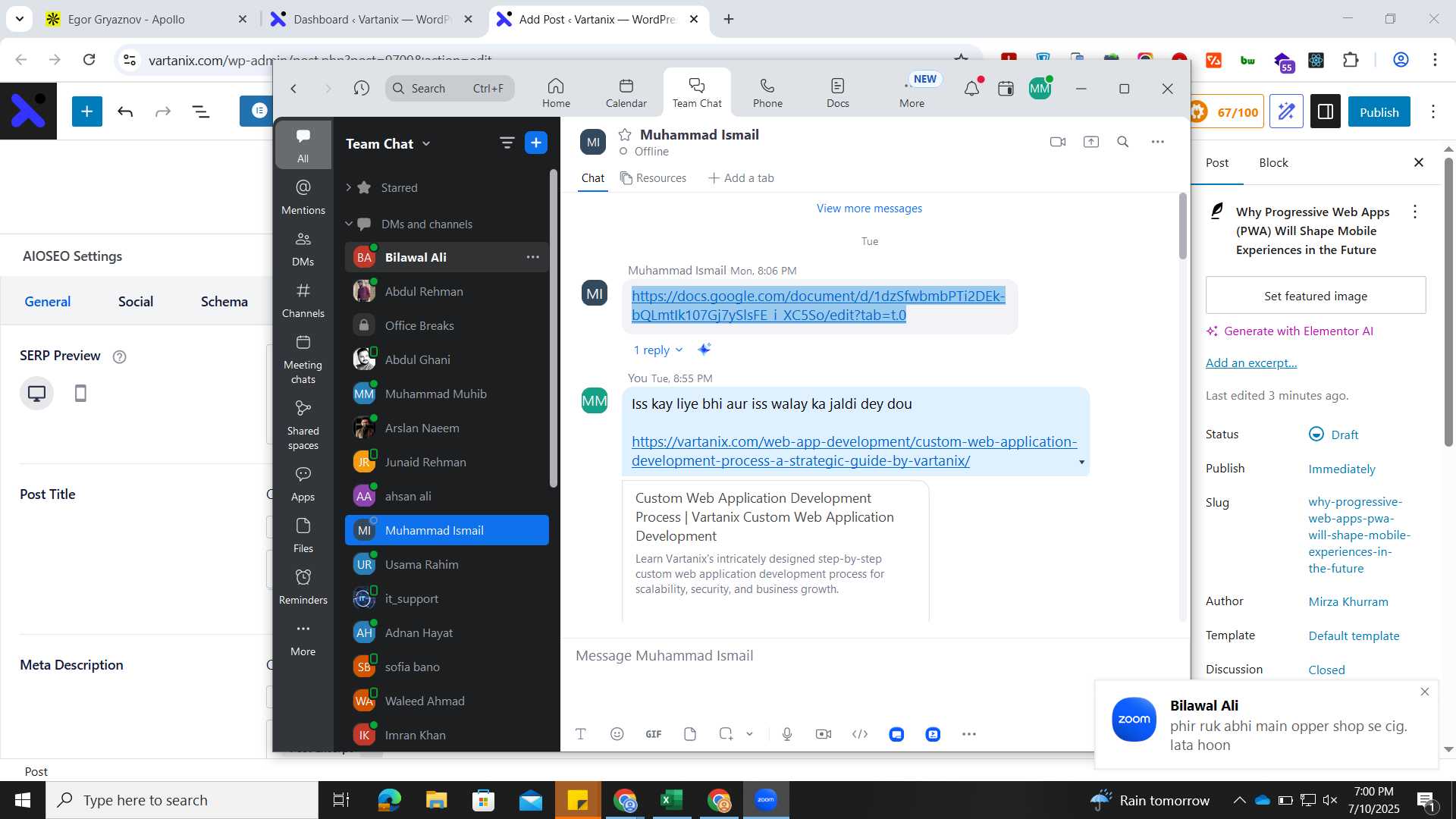Screen dimensions: 1456x819
Task: Open Zoom Calendar tab
Action: coord(626,93)
